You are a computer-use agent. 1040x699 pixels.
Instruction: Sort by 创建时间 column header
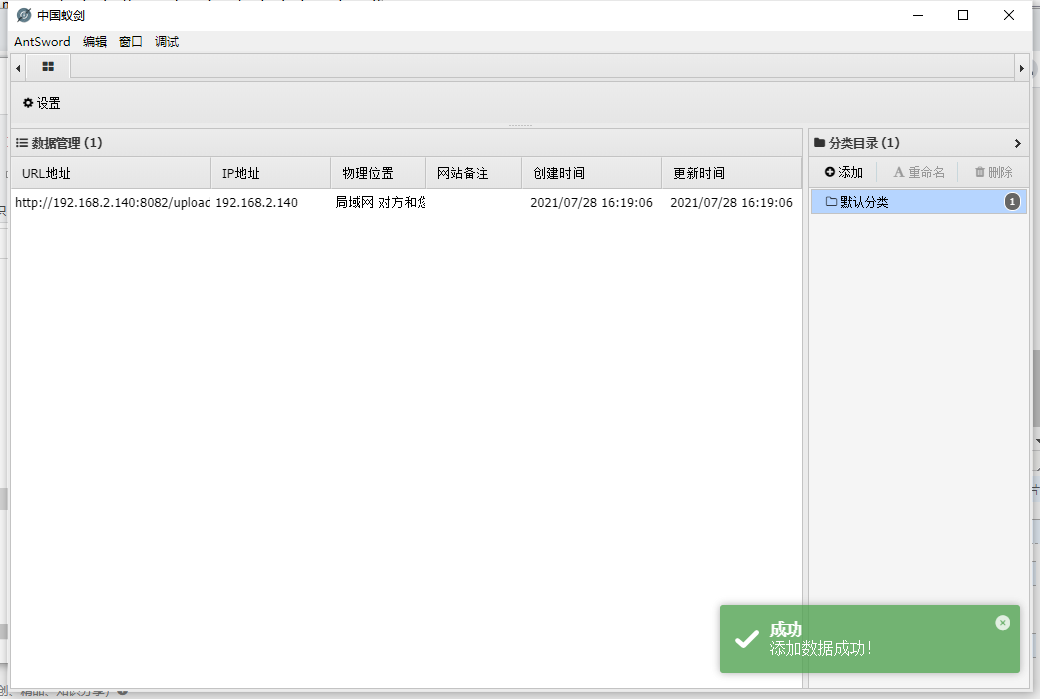point(592,173)
